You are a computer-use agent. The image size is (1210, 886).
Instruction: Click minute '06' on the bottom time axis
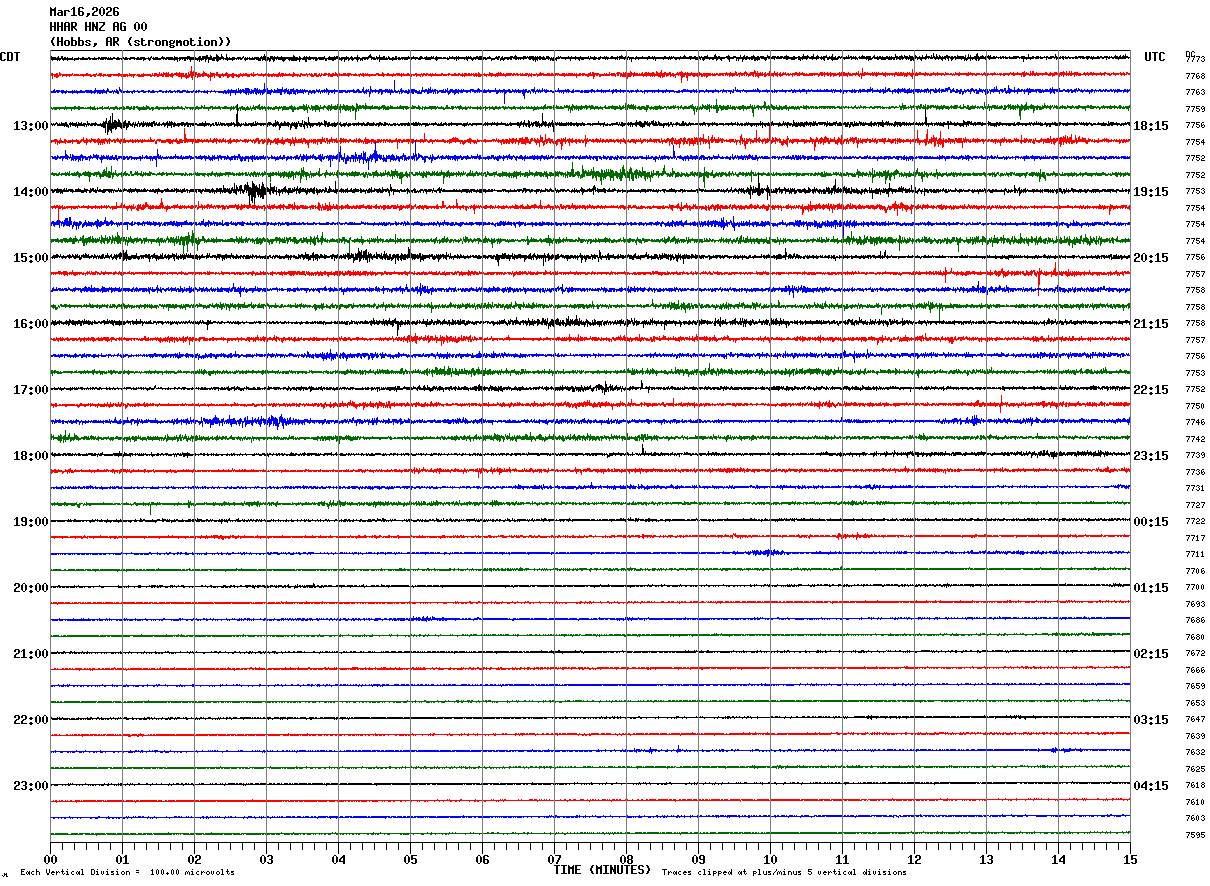pos(482,860)
